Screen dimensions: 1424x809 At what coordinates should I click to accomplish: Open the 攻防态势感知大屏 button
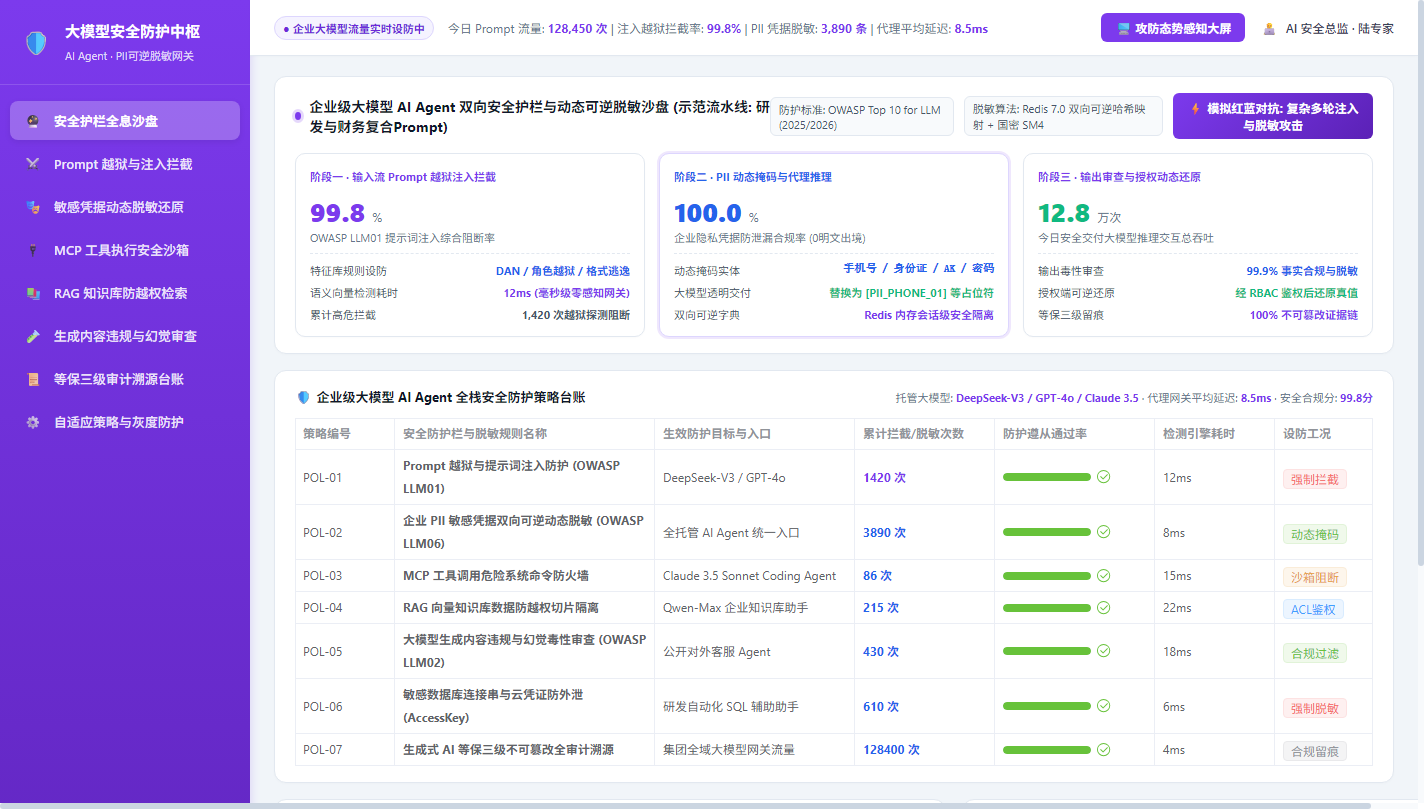click(x=1172, y=28)
